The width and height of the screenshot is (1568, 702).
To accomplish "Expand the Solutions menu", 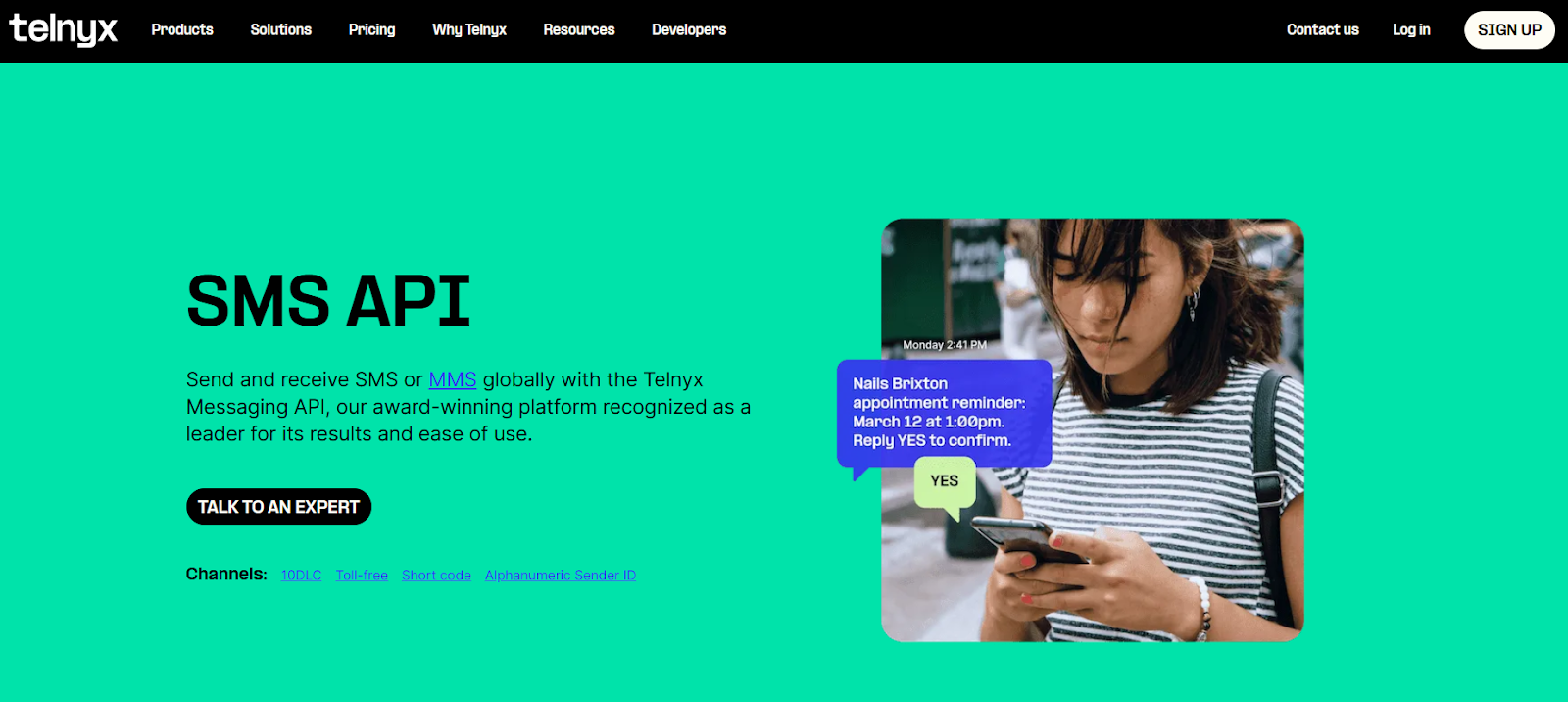I will pyautogui.click(x=281, y=29).
